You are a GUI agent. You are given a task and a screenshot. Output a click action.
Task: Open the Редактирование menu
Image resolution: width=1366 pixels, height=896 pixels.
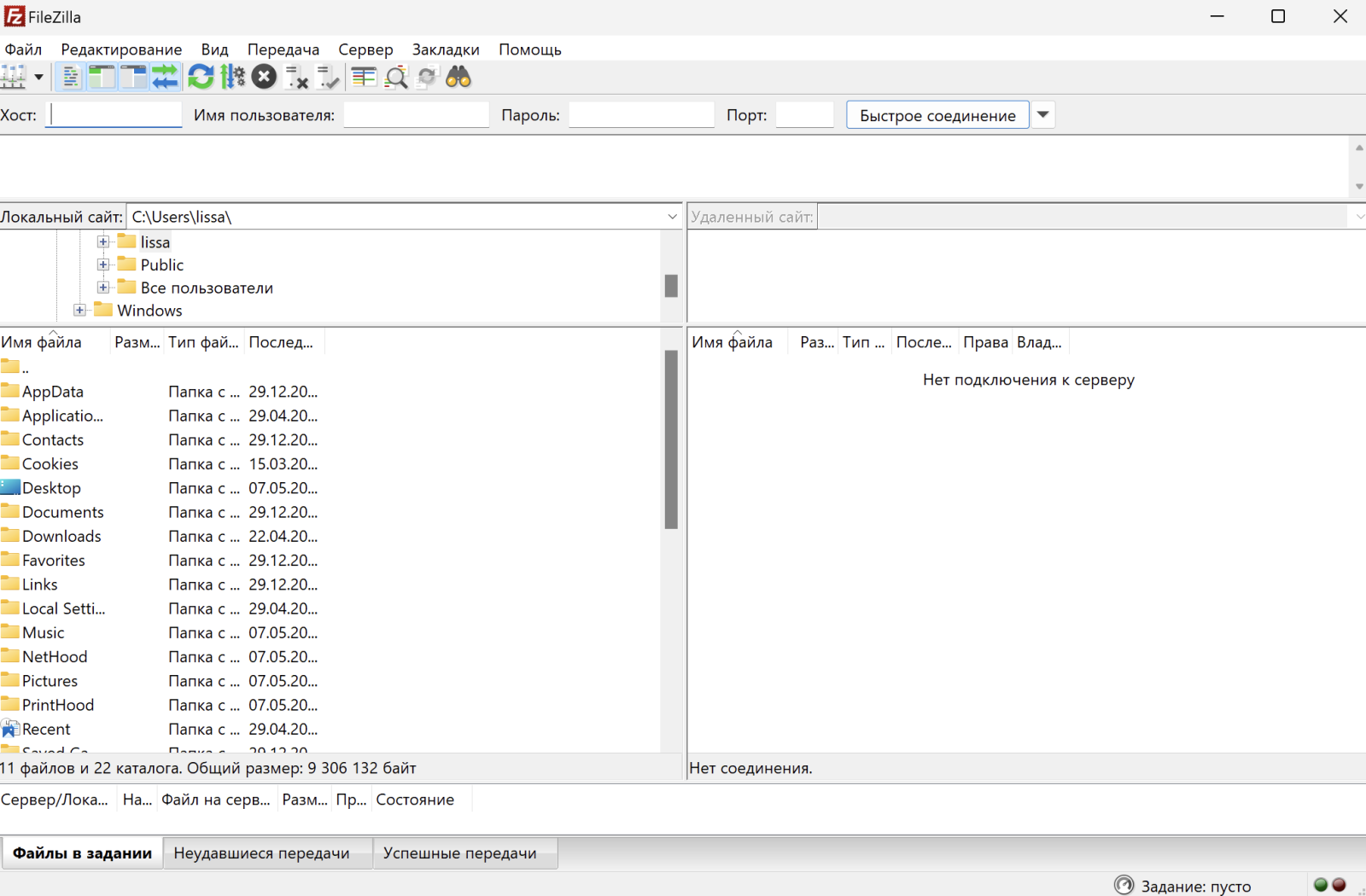pyautogui.click(x=121, y=49)
